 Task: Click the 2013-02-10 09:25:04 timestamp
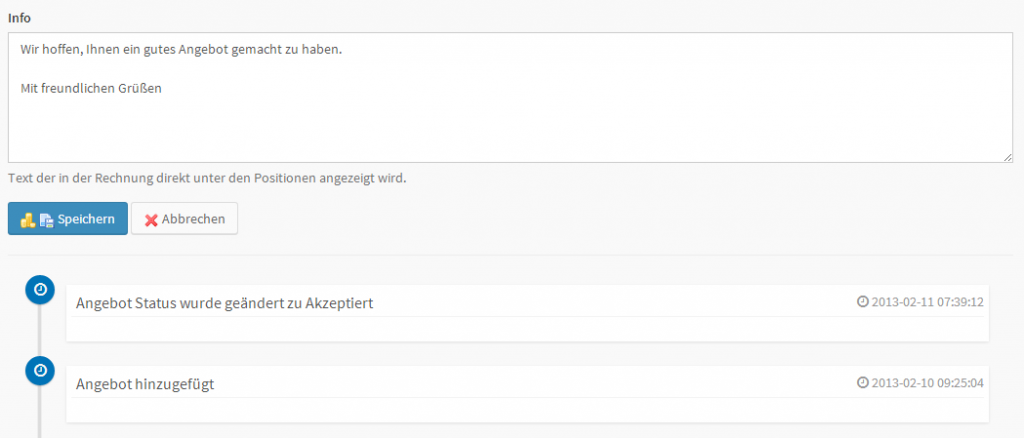(x=928, y=382)
